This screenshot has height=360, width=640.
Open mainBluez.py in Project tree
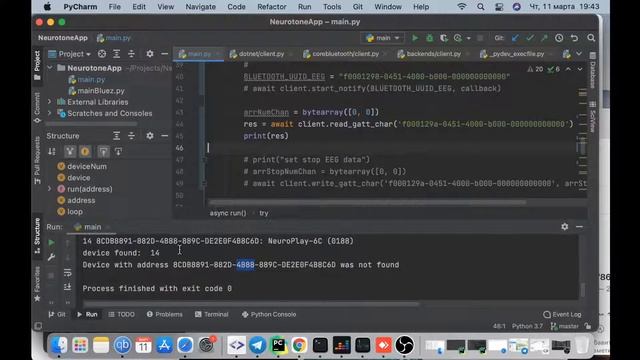(101, 91)
